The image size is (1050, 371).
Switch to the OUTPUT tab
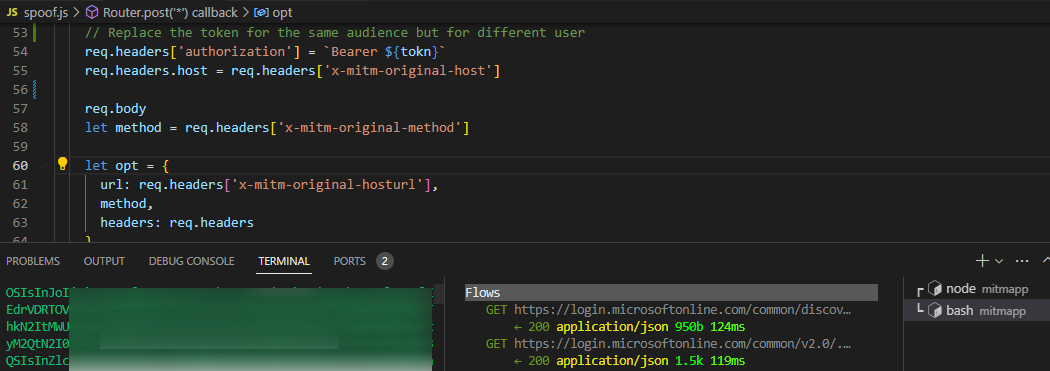(104, 261)
